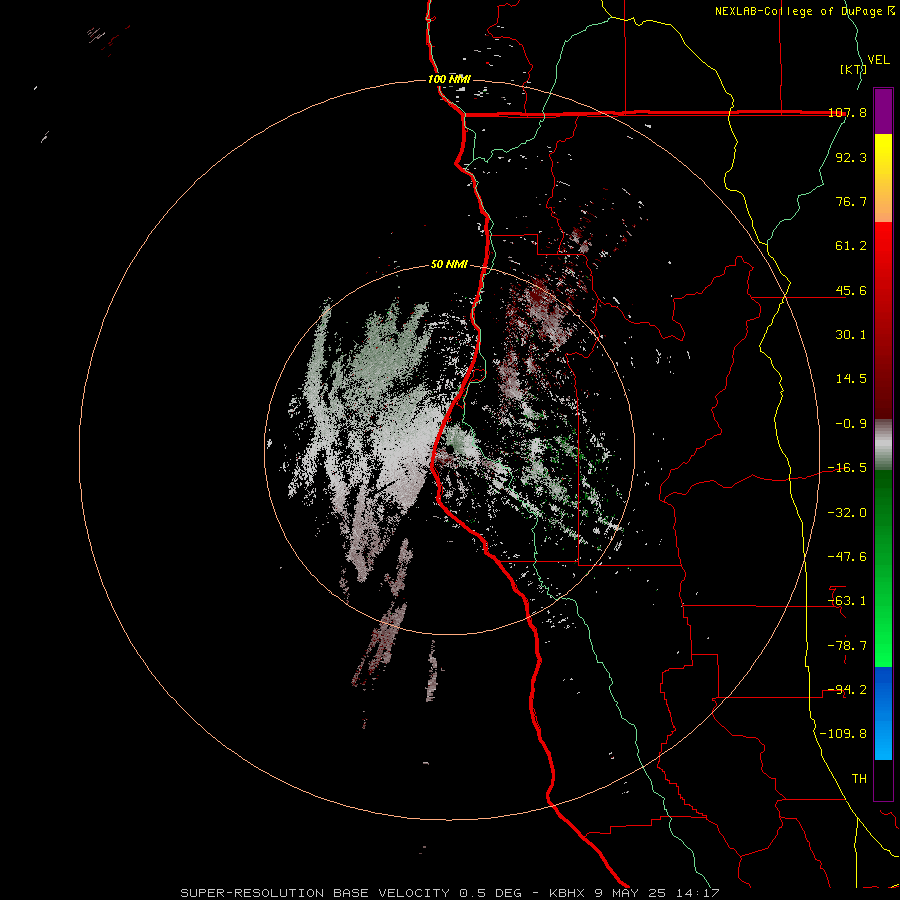
Task: Click the TH legend label
Action: 859,779
